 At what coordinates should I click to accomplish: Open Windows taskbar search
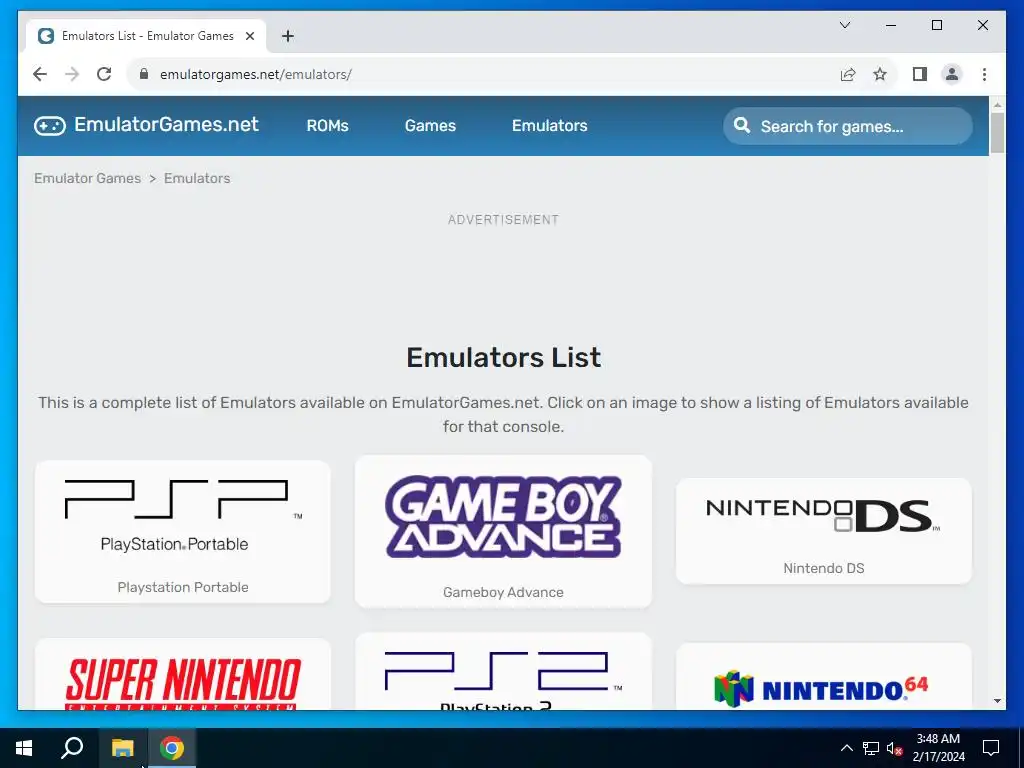(72, 748)
